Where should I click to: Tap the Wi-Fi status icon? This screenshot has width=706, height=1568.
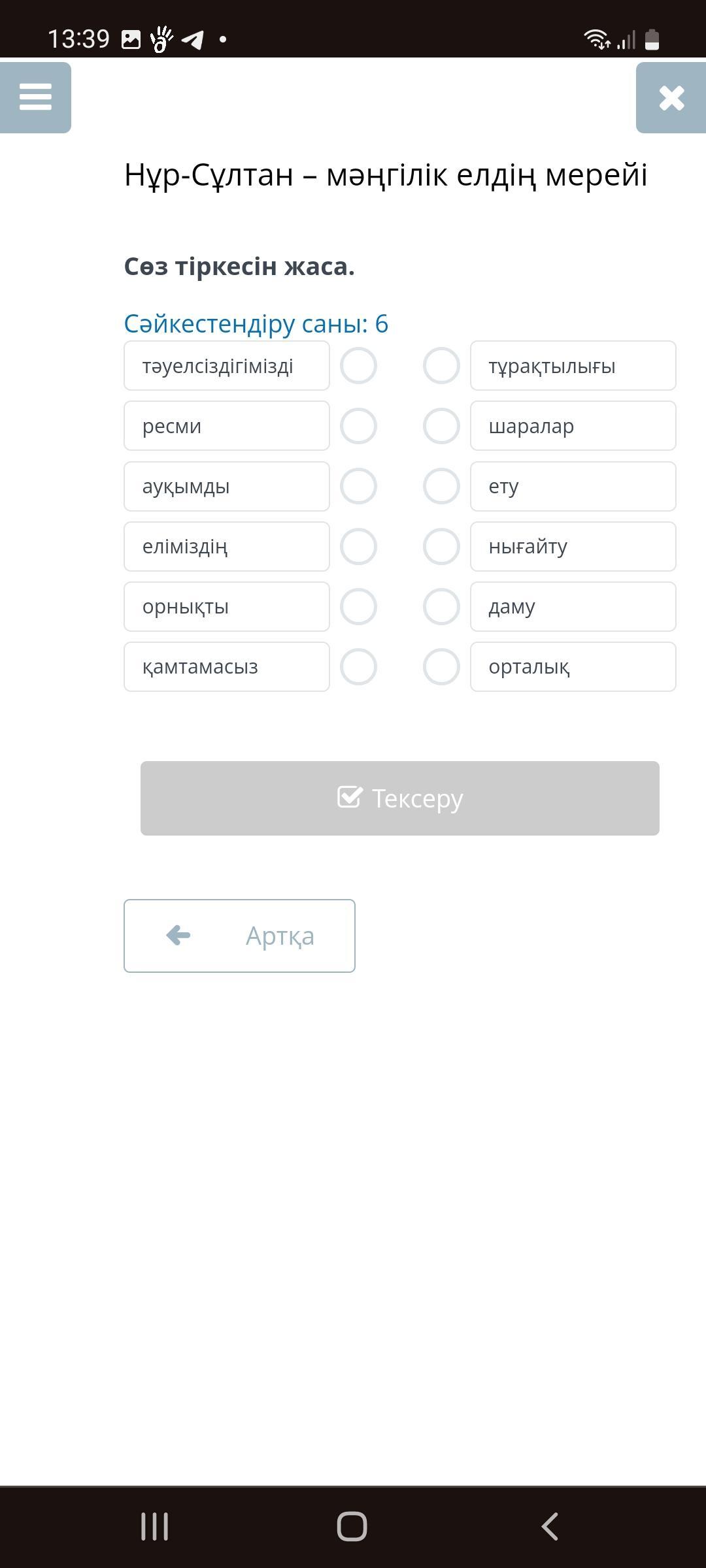(x=597, y=39)
